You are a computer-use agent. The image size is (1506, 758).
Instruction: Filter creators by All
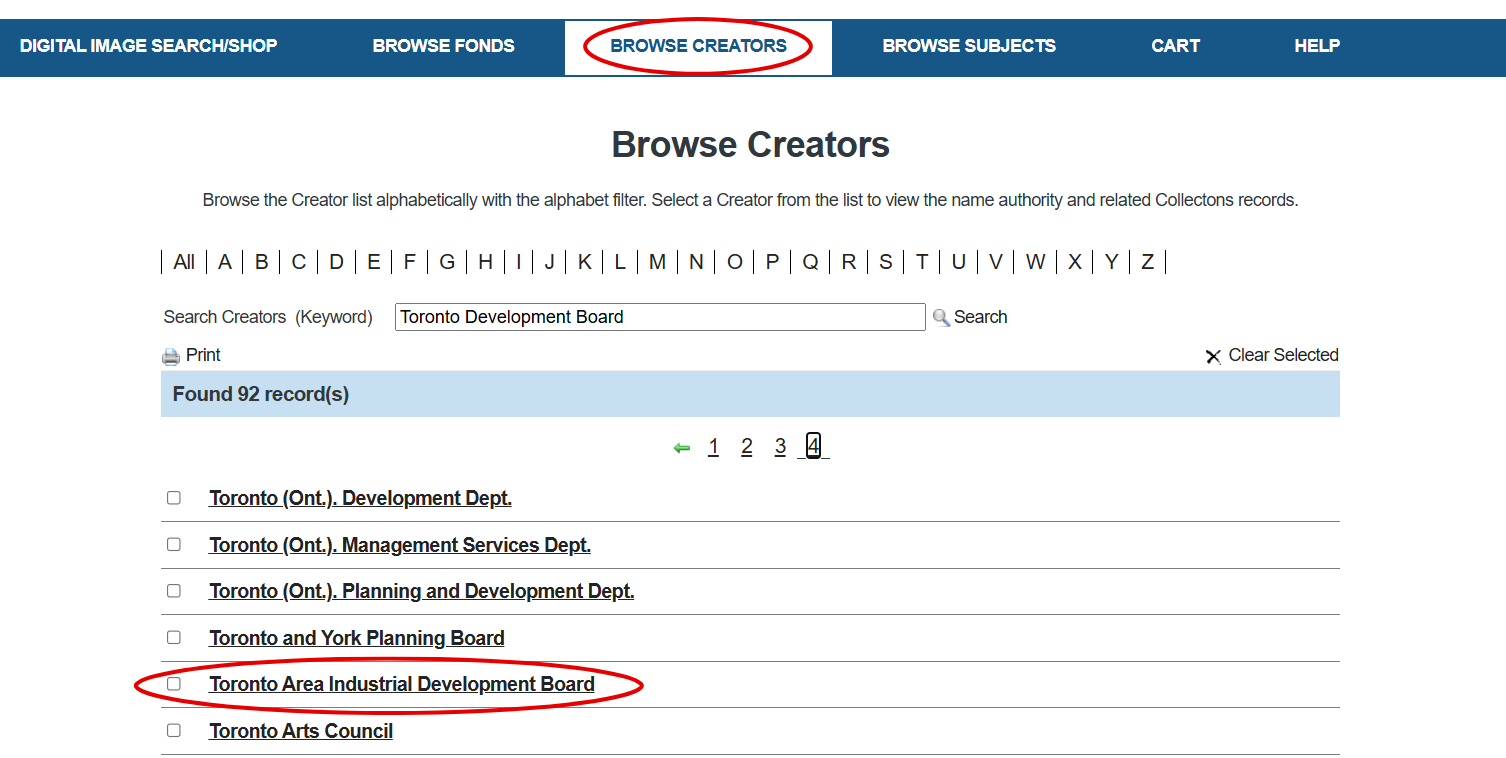pos(184,262)
